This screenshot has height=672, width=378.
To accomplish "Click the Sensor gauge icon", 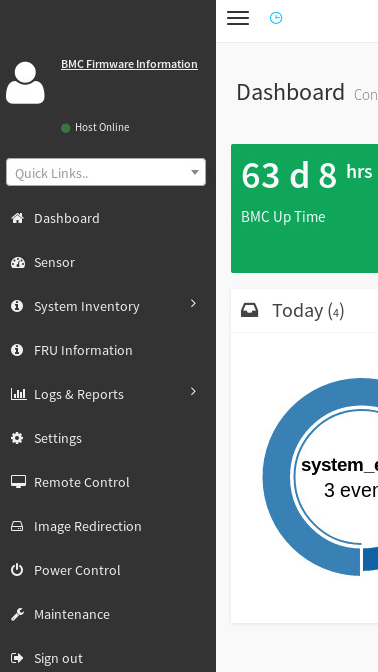I will click(18, 262).
